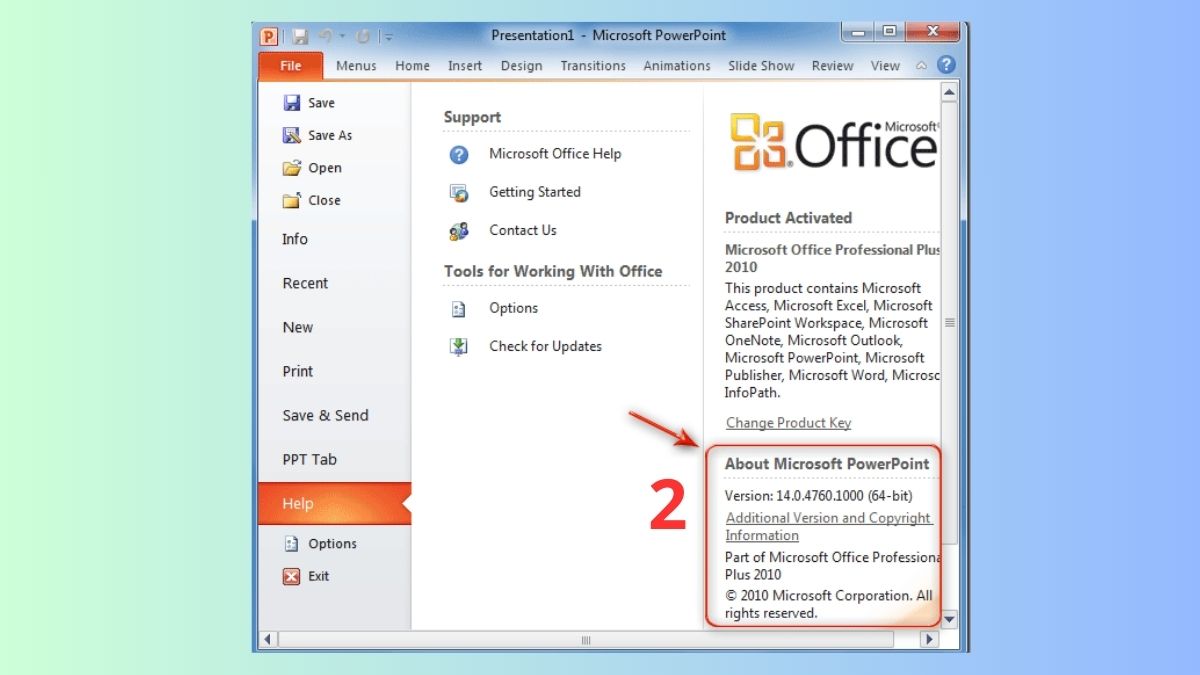This screenshot has height=675, width=1200.
Task: Click the Save As icon in sidebar
Action: pos(292,136)
